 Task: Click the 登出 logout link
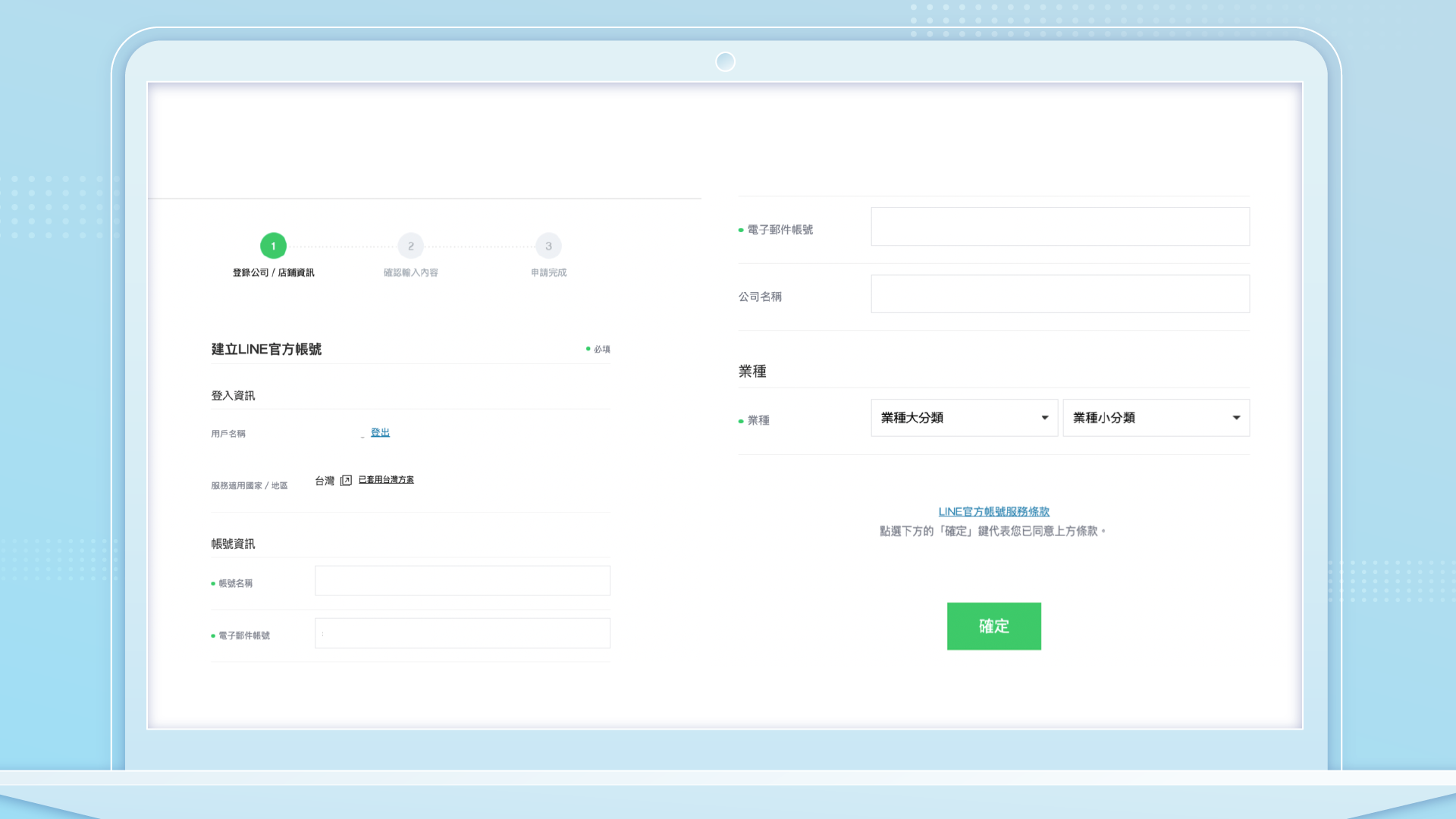[380, 432]
